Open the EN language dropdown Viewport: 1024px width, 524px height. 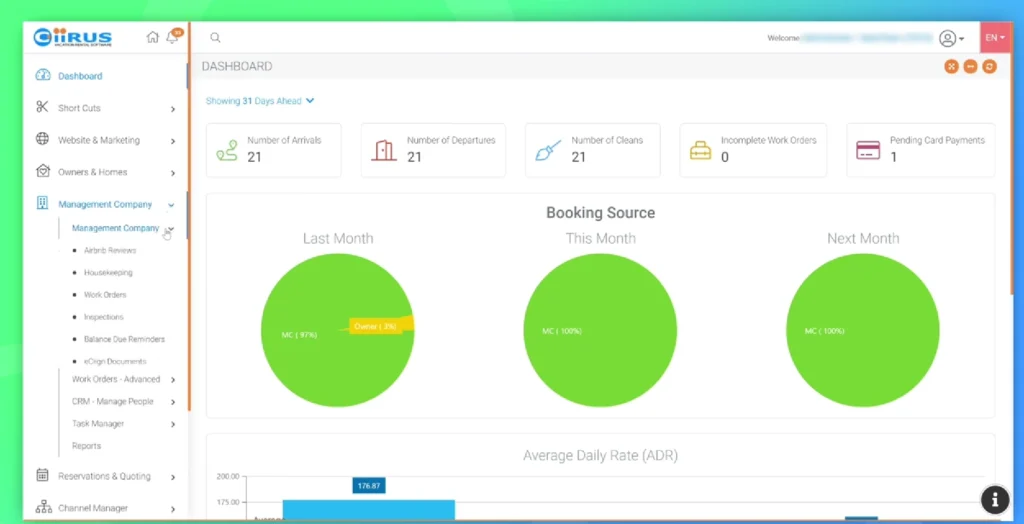[995, 38]
